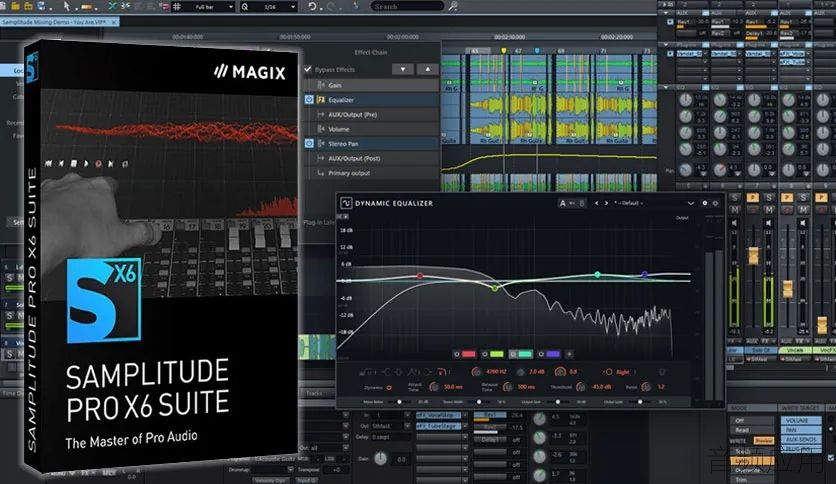Select the red EQ band node on curve

pos(420,276)
